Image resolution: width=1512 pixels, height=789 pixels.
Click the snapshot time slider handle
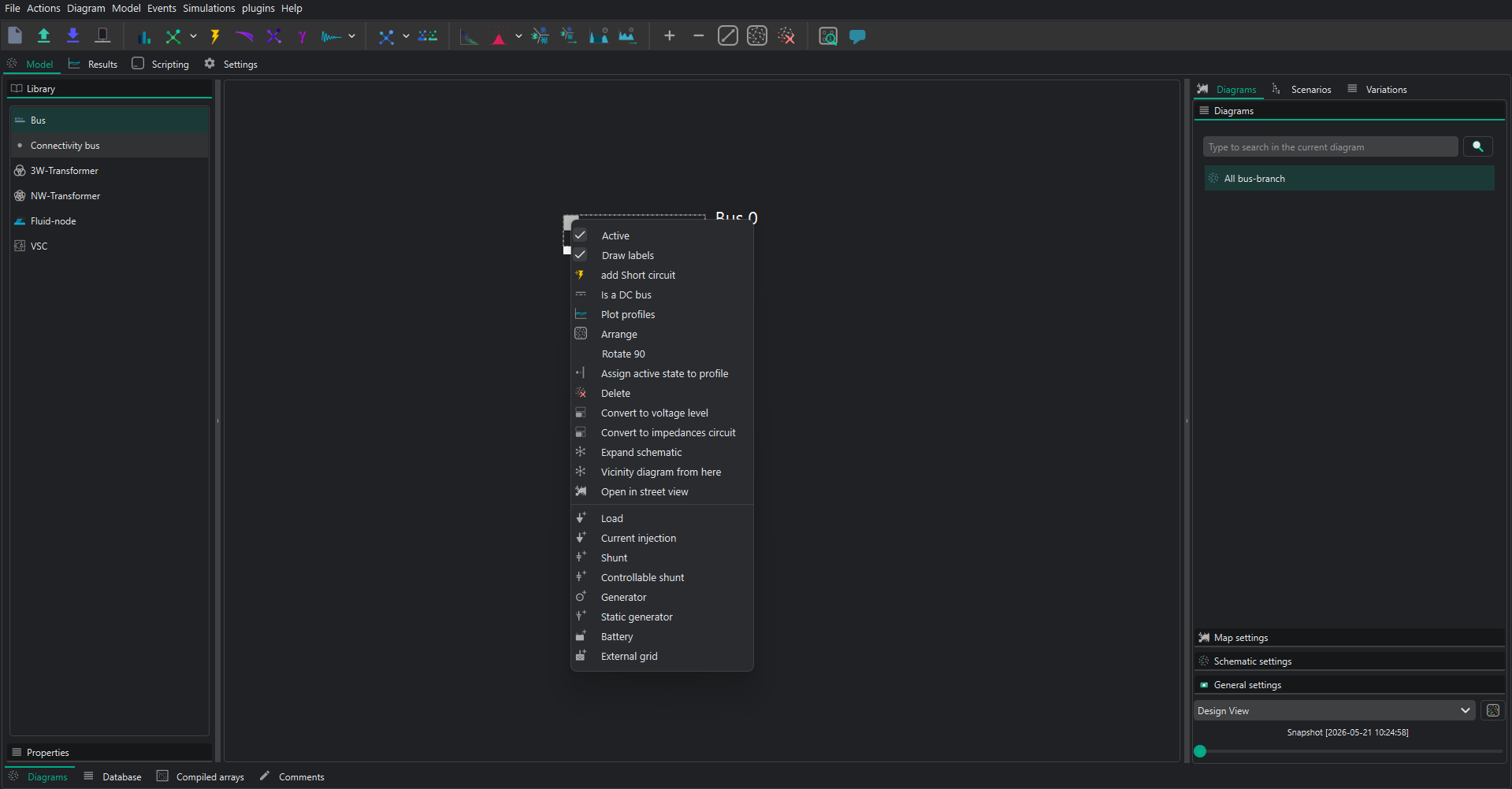pyautogui.click(x=1200, y=751)
